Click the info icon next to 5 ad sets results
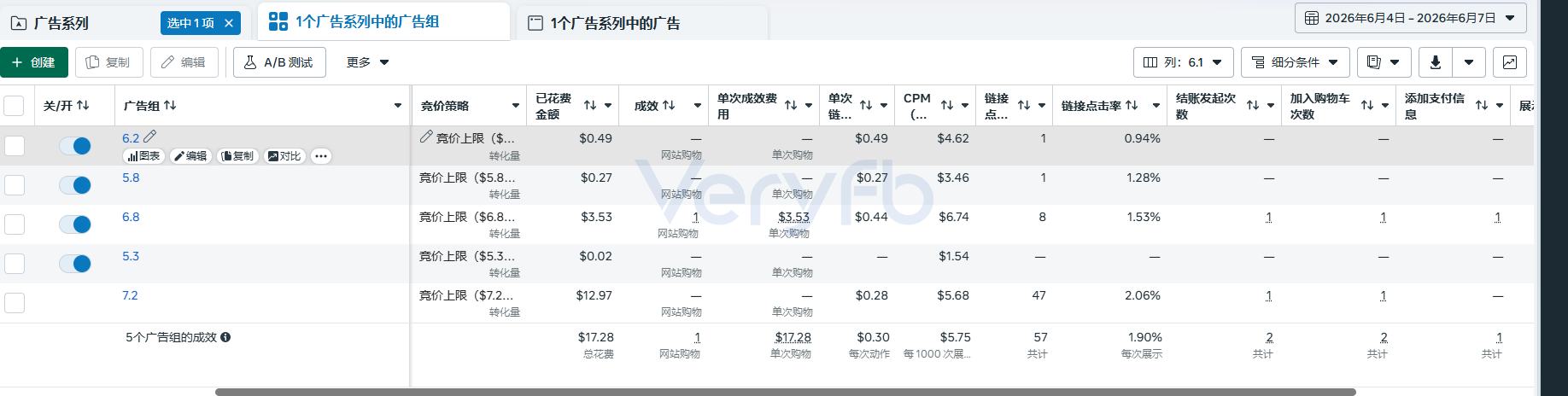This screenshot has height=396, width=1568. pos(225,337)
